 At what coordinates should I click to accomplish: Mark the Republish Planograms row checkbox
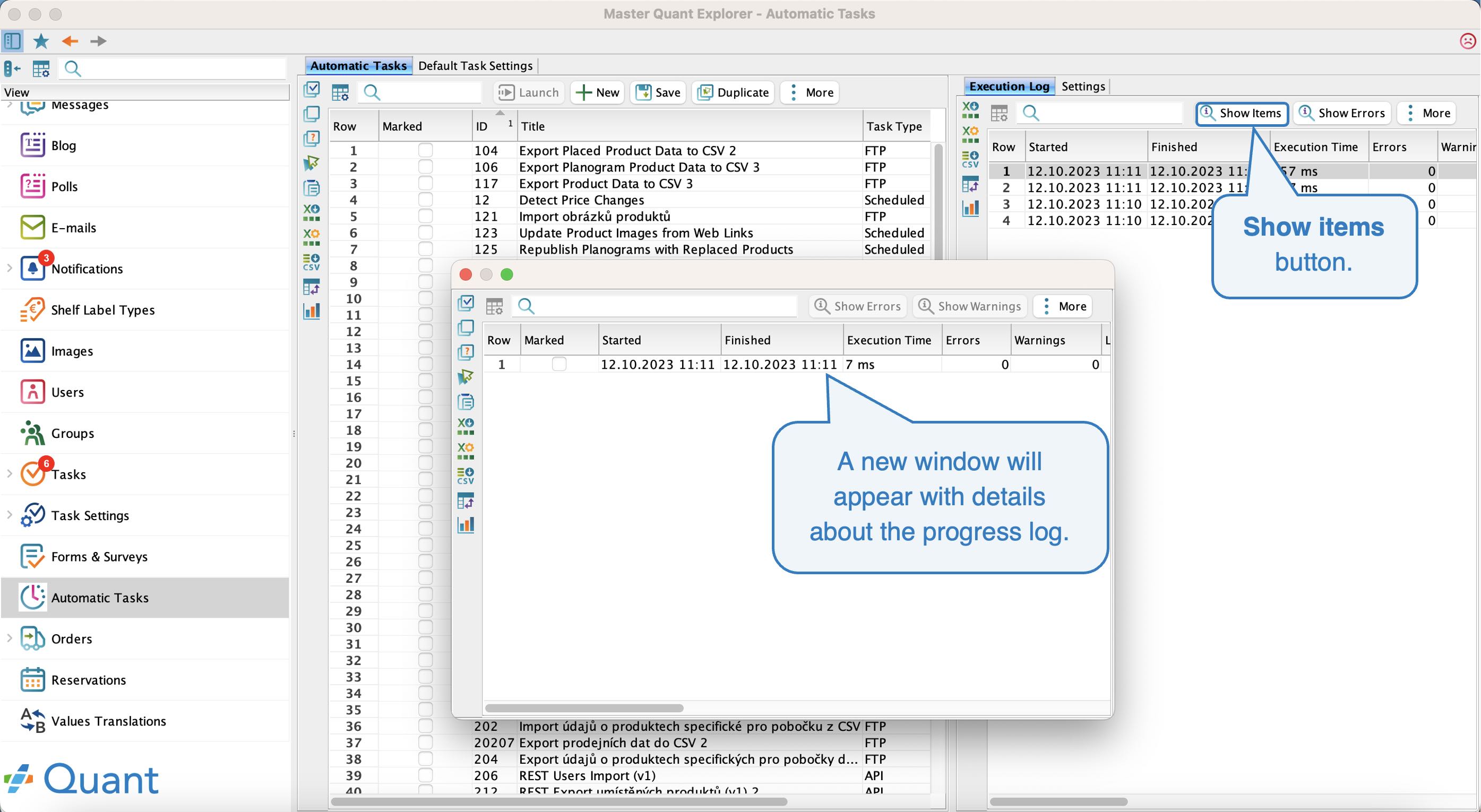425,249
